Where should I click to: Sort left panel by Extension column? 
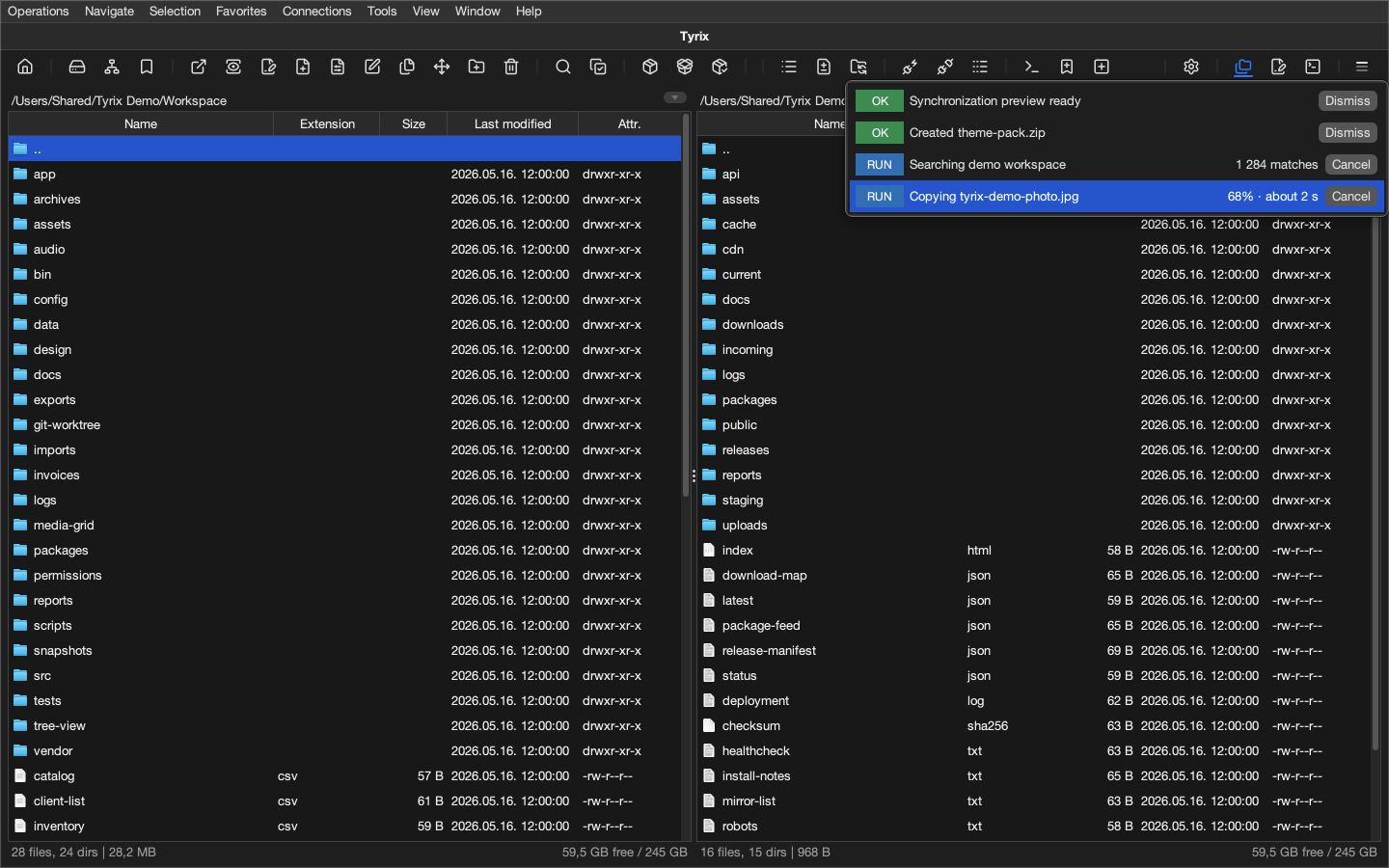click(x=327, y=123)
